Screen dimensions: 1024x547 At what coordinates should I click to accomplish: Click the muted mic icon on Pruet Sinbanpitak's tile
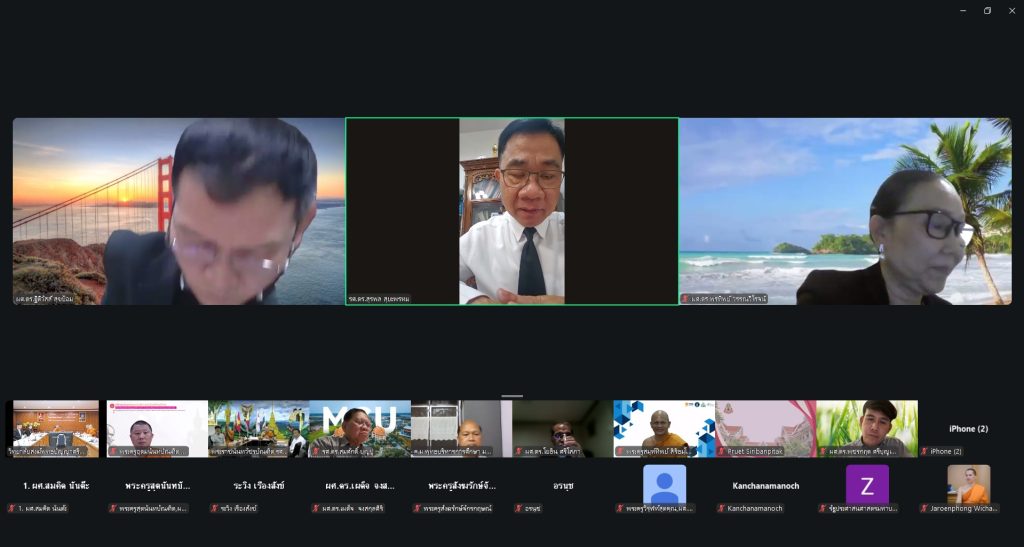(721, 452)
